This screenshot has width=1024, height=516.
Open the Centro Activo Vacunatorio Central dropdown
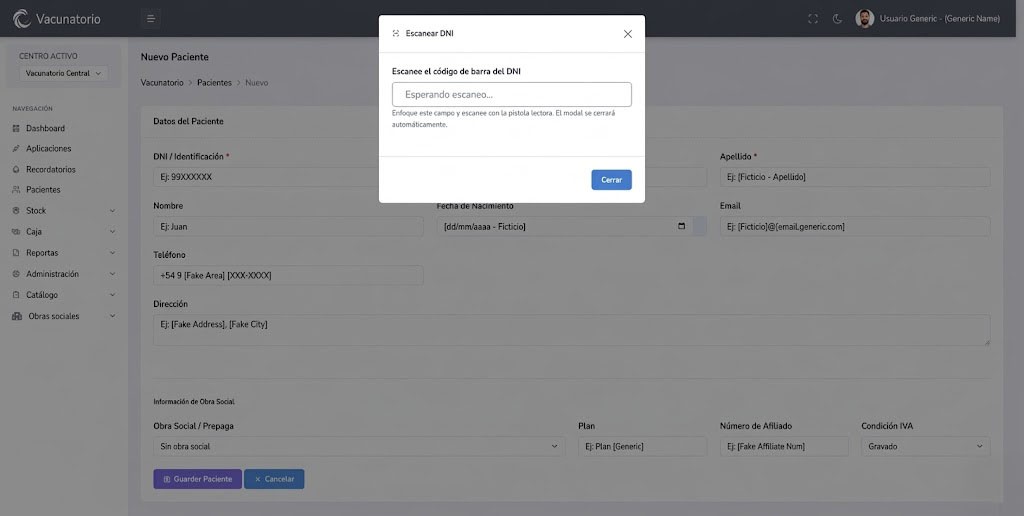point(64,73)
